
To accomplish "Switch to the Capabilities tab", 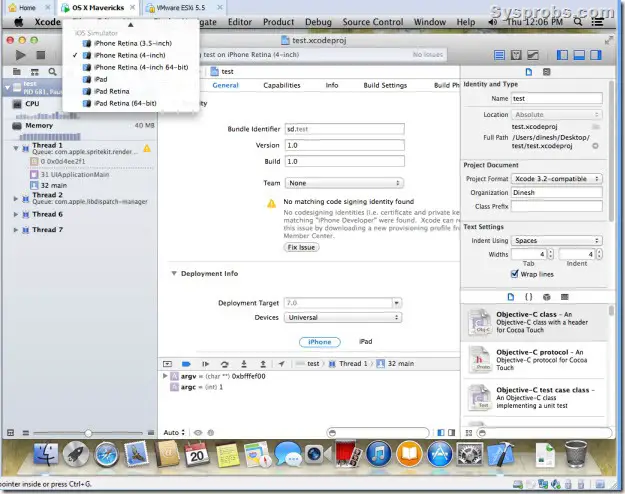I will point(281,85).
